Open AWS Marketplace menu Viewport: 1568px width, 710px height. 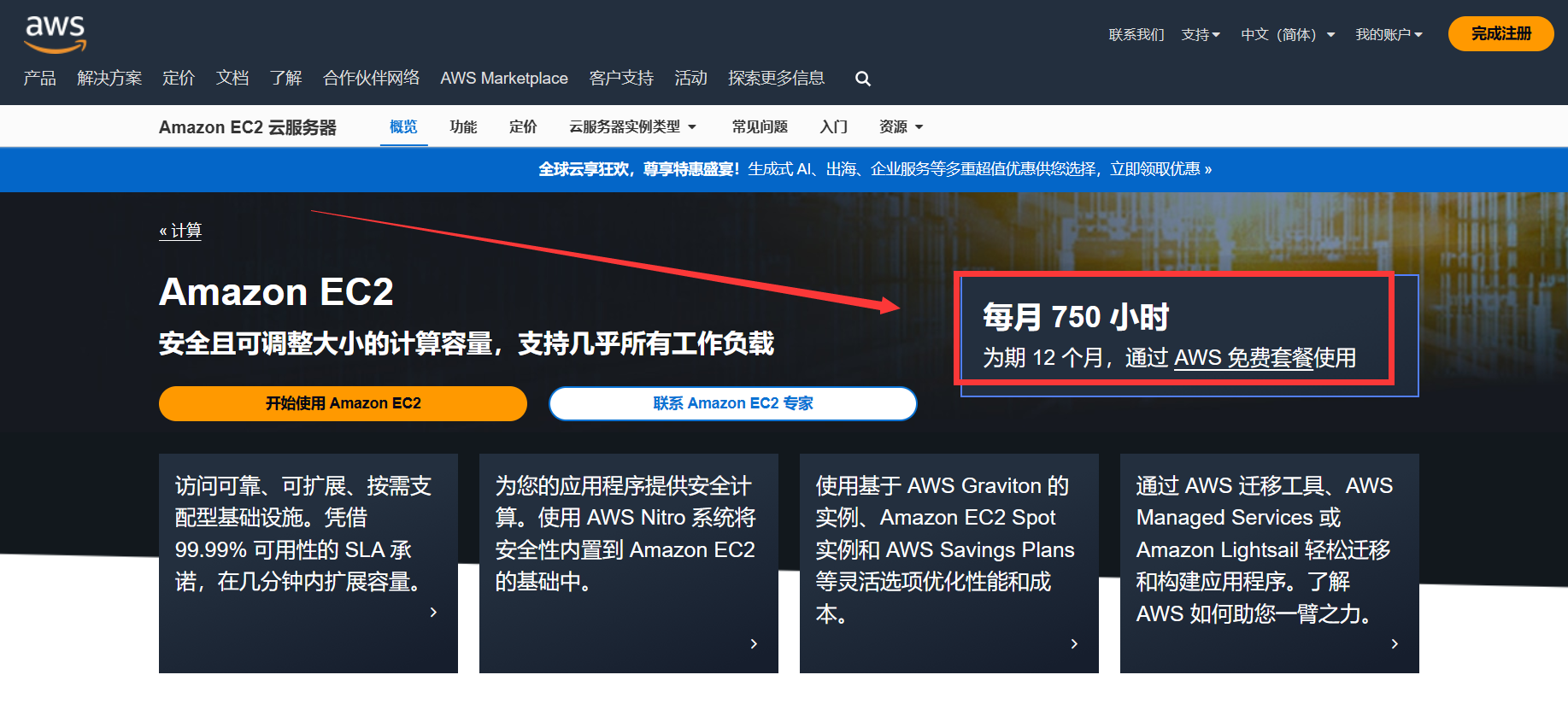pyautogui.click(x=504, y=79)
